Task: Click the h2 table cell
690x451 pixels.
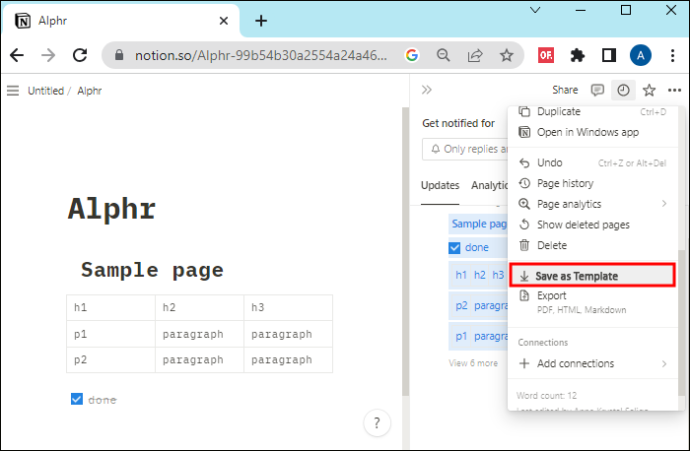Action: coord(199,308)
